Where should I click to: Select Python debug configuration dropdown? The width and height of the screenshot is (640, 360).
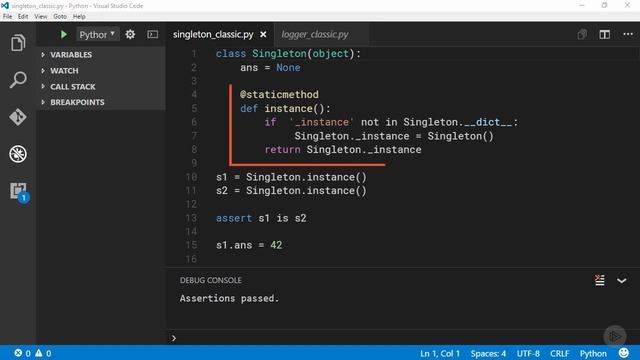click(97, 35)
